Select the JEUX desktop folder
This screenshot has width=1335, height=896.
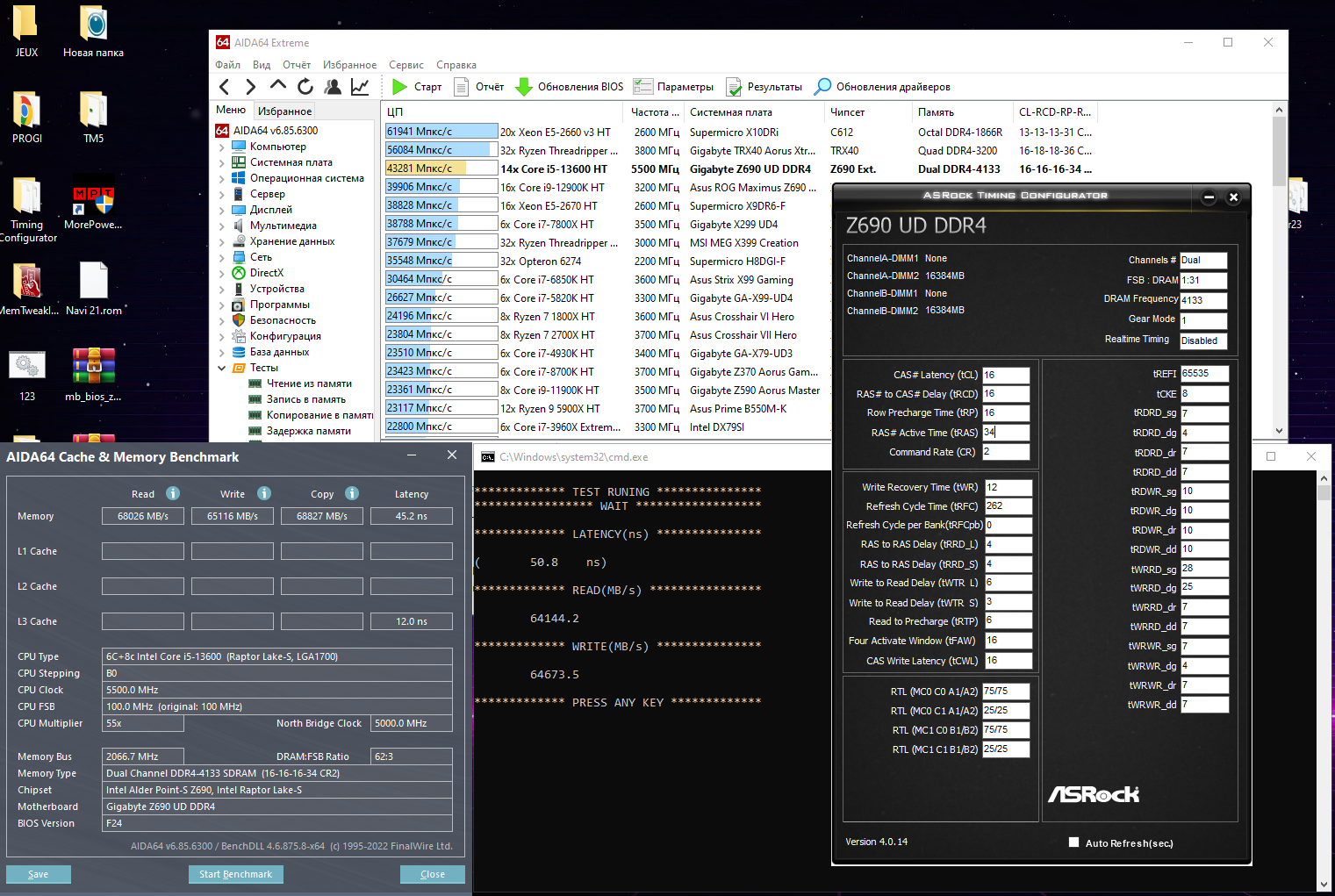[x=26, y=32]
